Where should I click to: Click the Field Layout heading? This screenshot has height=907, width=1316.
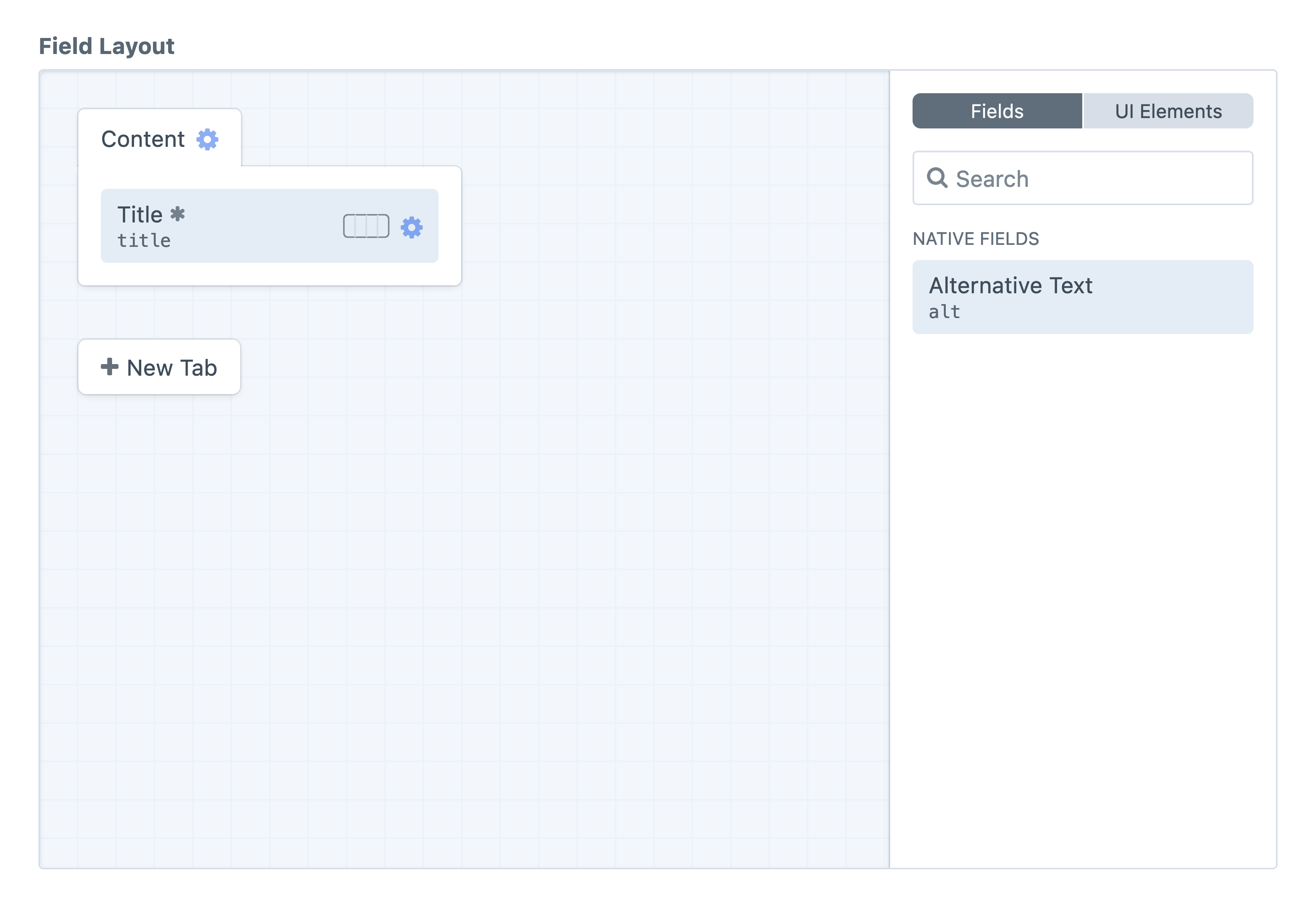(x=106, y=46)
